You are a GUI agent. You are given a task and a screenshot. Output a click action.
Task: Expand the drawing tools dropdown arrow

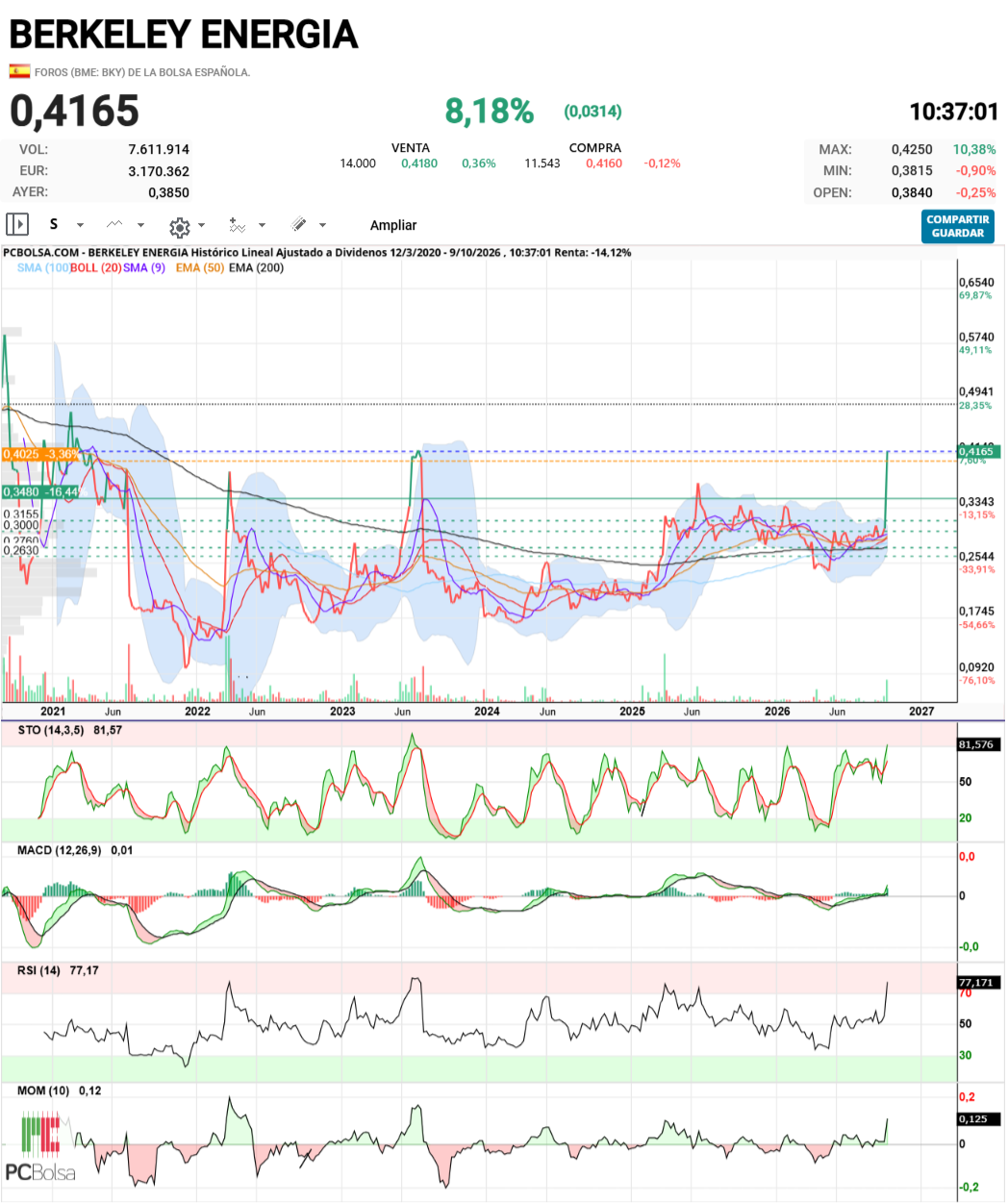point(322,226)
